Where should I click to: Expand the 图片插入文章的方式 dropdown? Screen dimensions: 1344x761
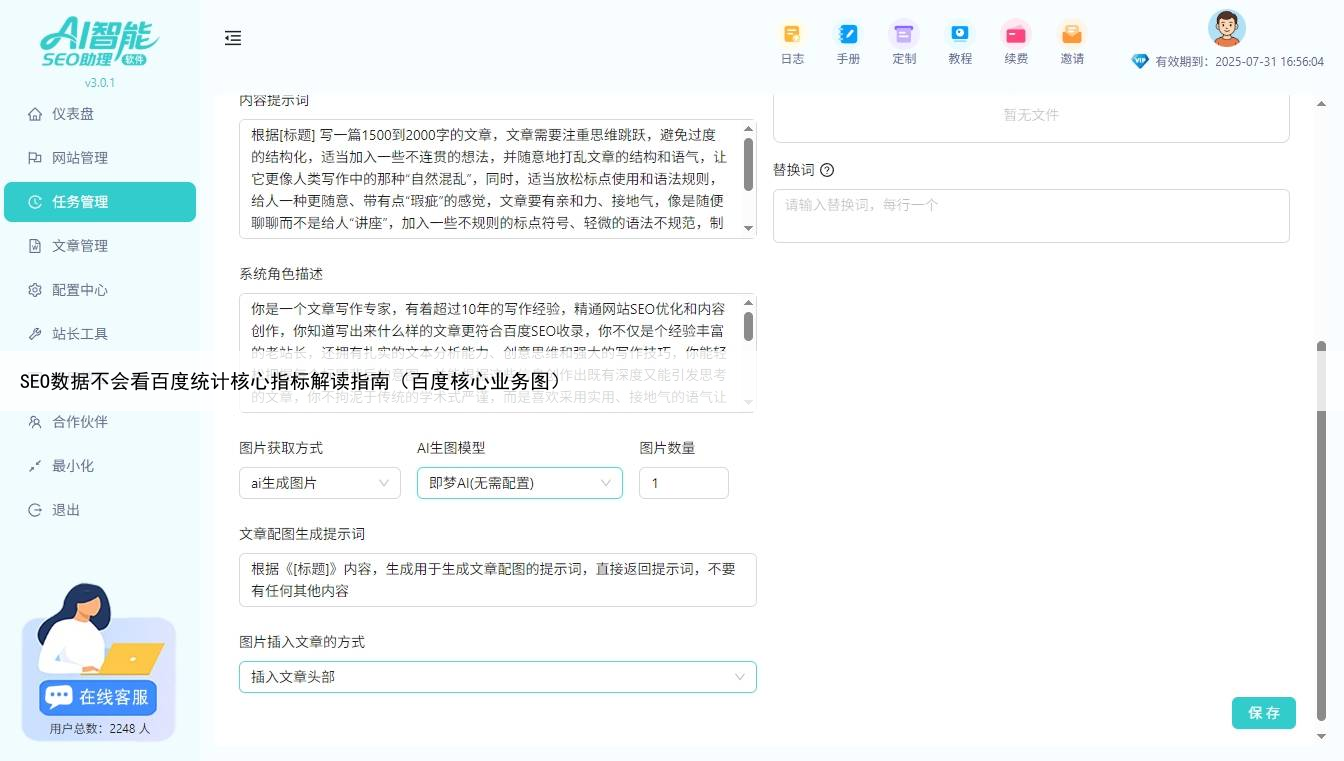497,677
